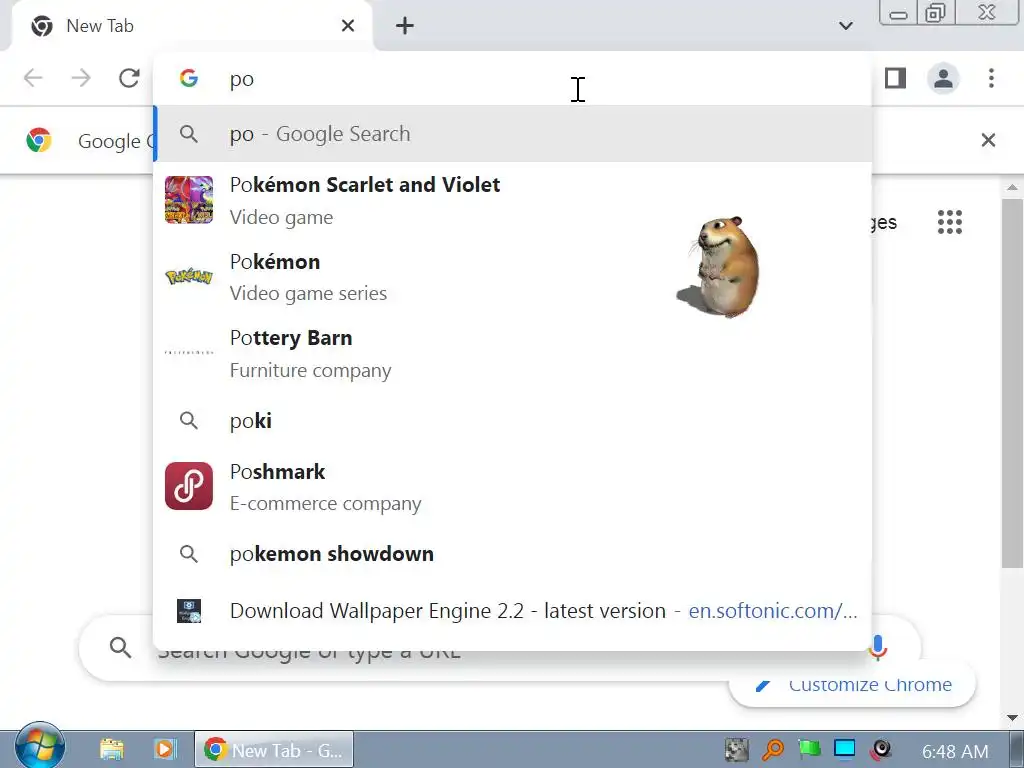Click the scrollbar down arrow
The image size is (1024, 768).
tap(1012, 717)
